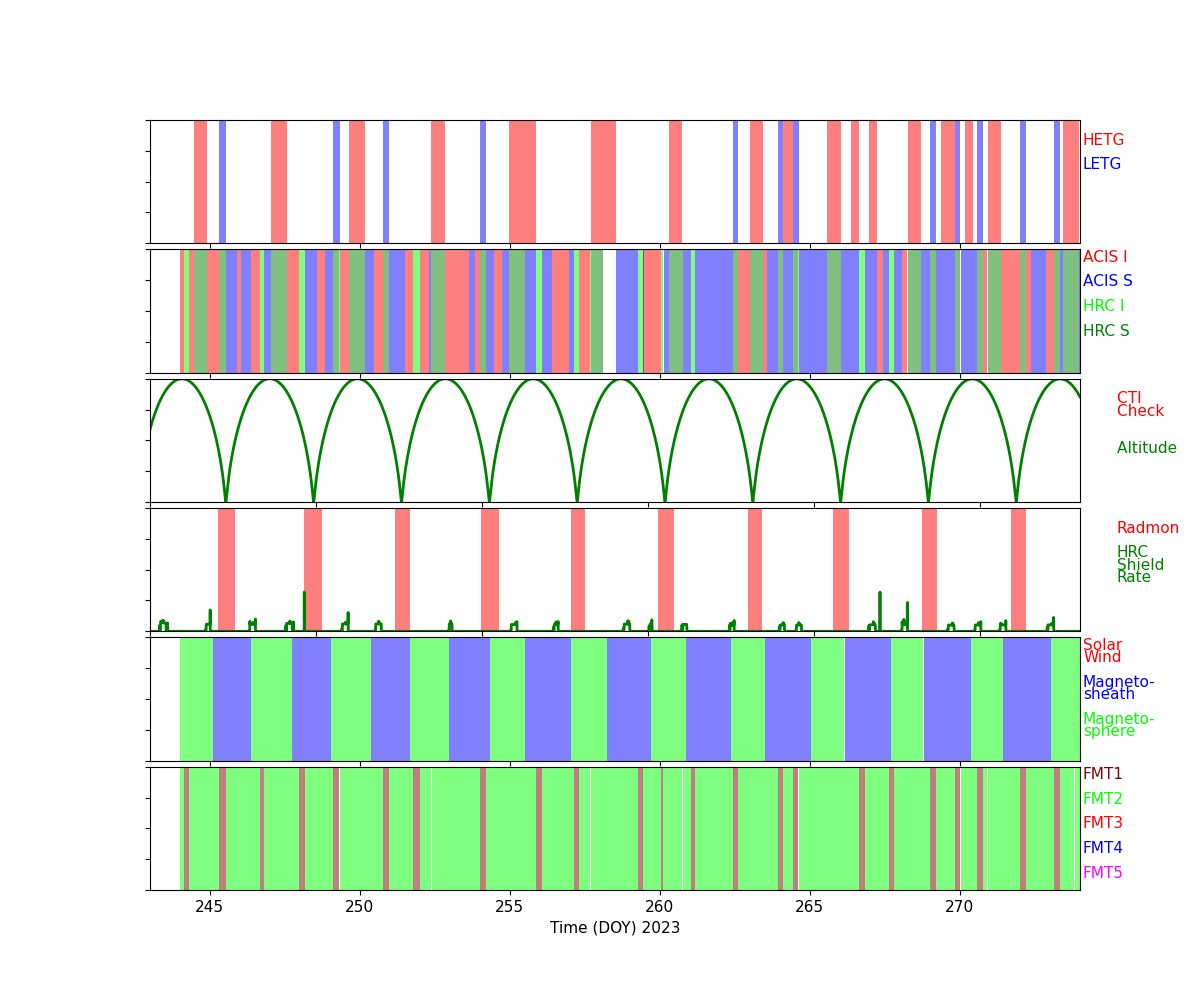Select the ACIS S legend label
This screenshot has height=1000, width=1200.
[x=1108, y=282]
